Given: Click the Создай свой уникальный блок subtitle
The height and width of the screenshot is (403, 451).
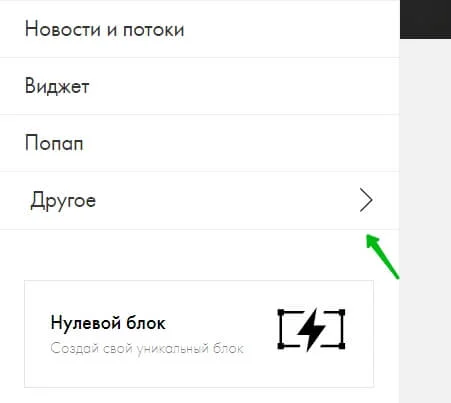Looking at the screenshot, I should (147, 349).
